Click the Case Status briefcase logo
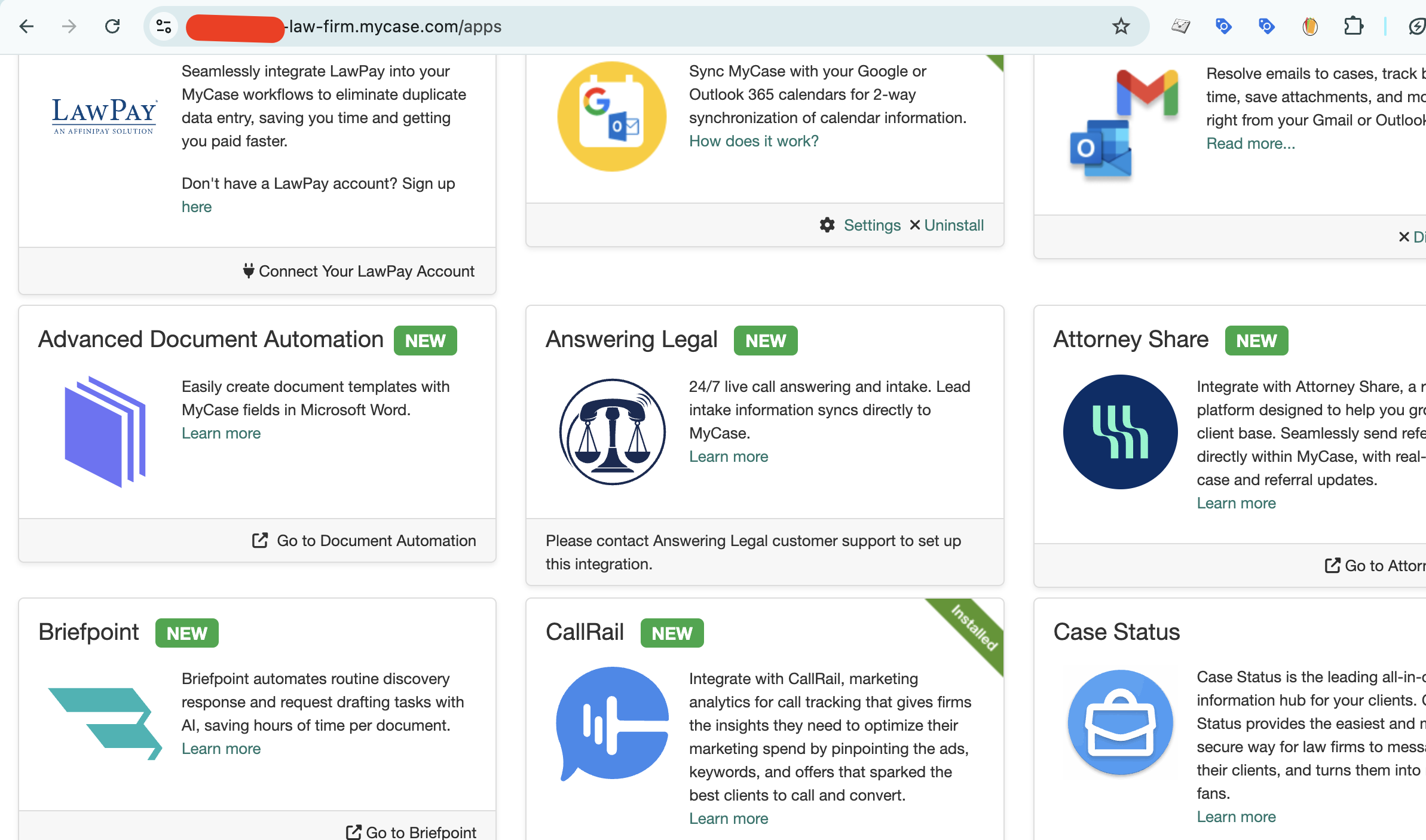1426x840 pixels. tap(1120, 722)
